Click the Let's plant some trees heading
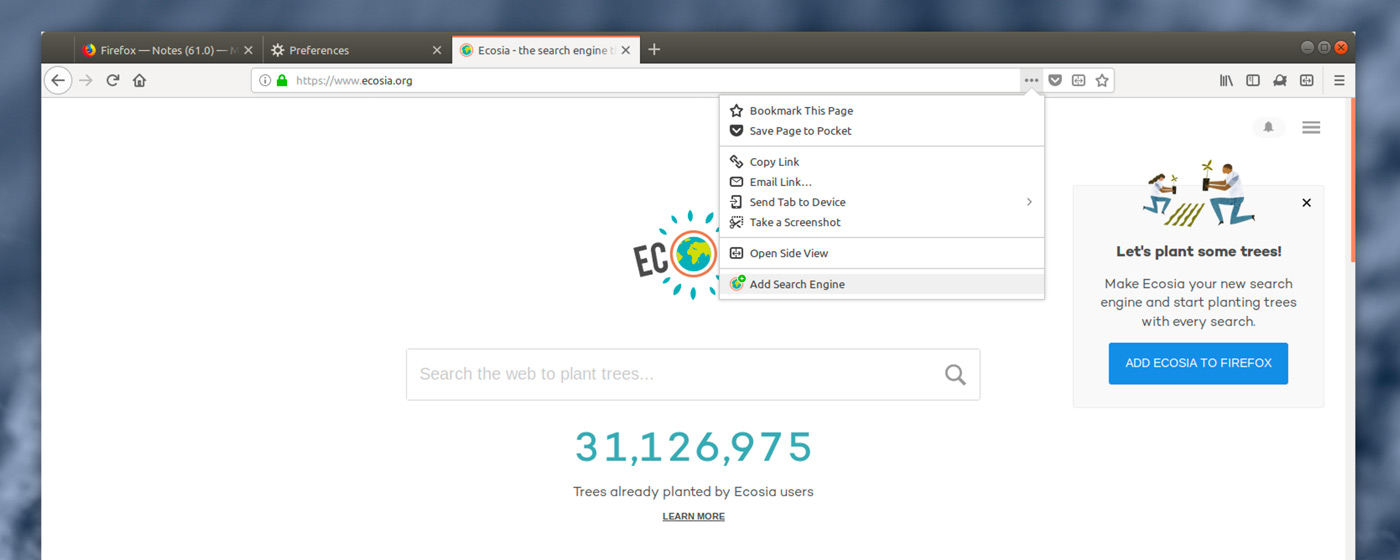This screenshot has height=560, width=1400. tap(1198, 252)
